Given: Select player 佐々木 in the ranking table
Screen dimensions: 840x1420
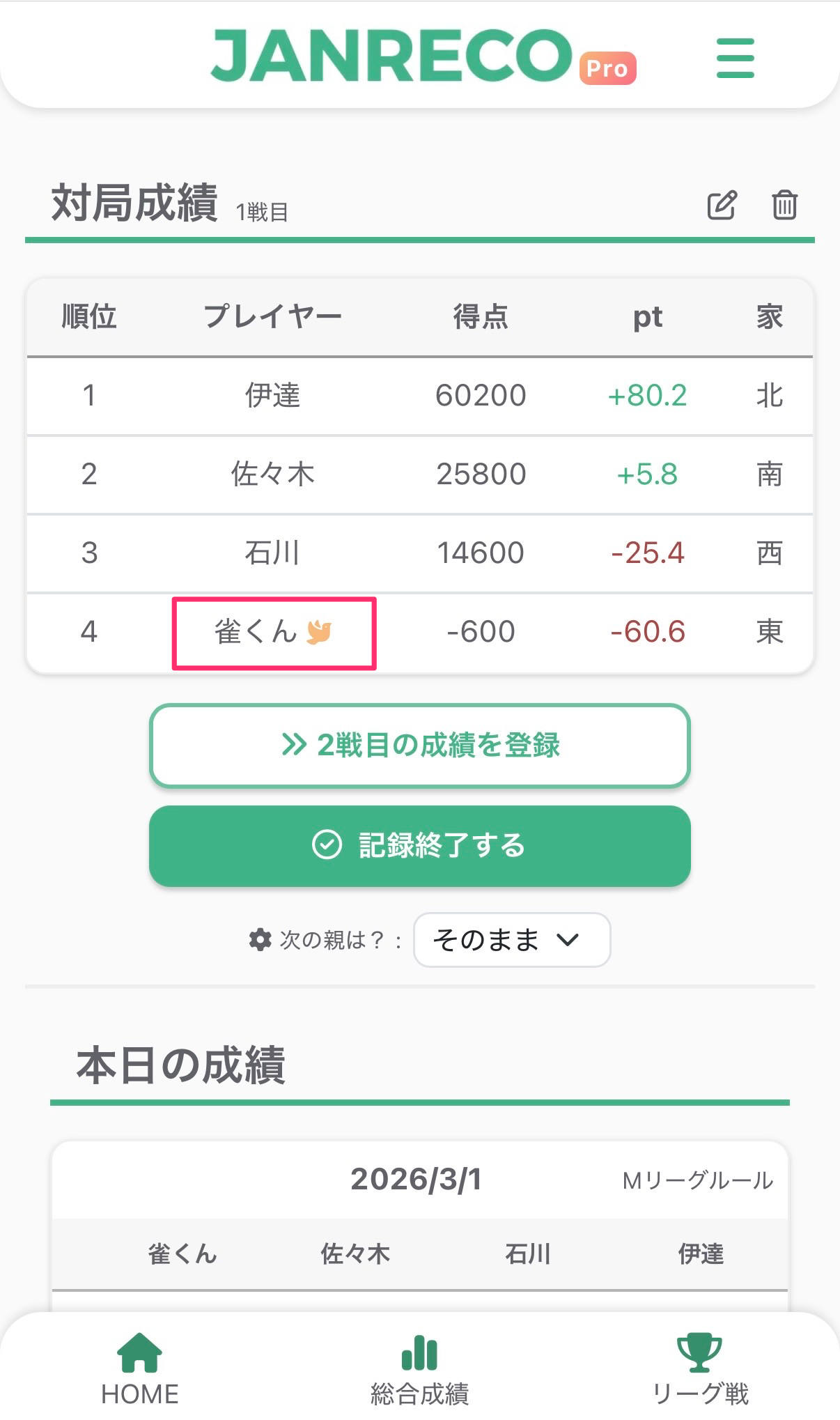Looking at the screenshot, I should pyautogui.click(x=272, y=474).
